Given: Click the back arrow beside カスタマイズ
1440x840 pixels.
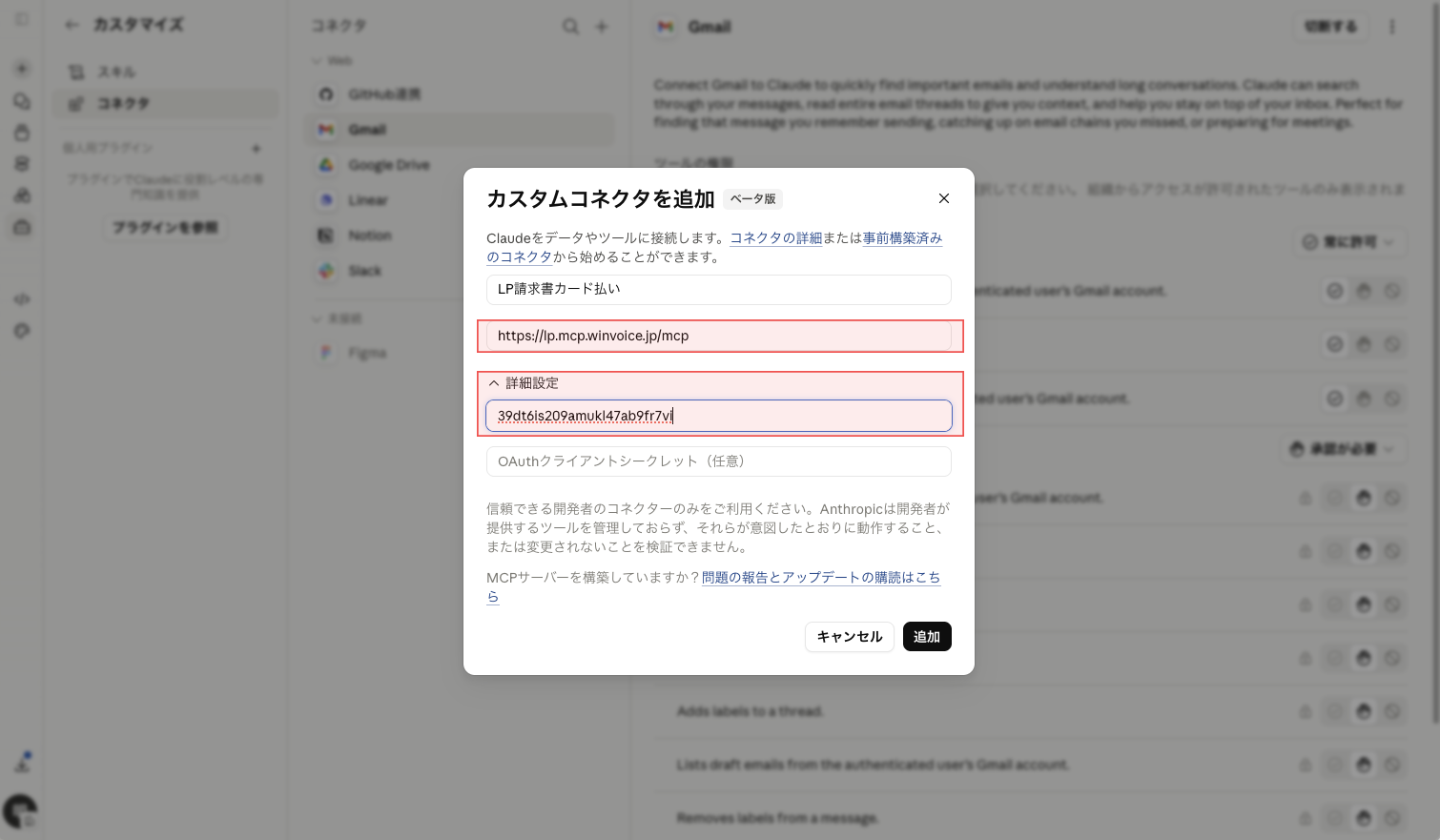Looking at the screenshot, I should pyautogui.click(x=72, y=25).
